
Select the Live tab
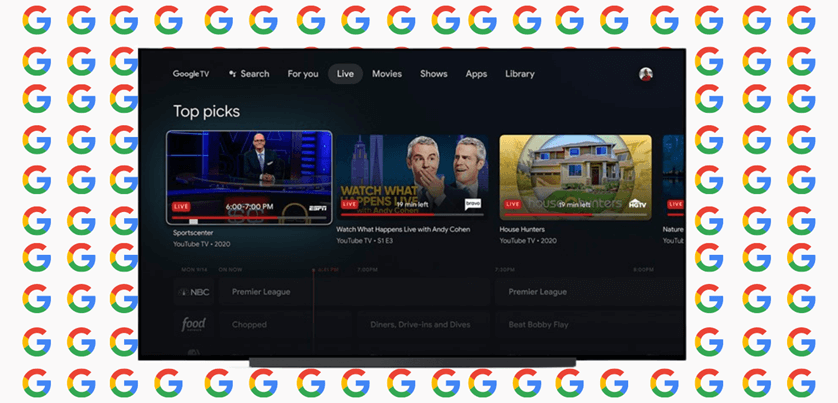[345, 74]
